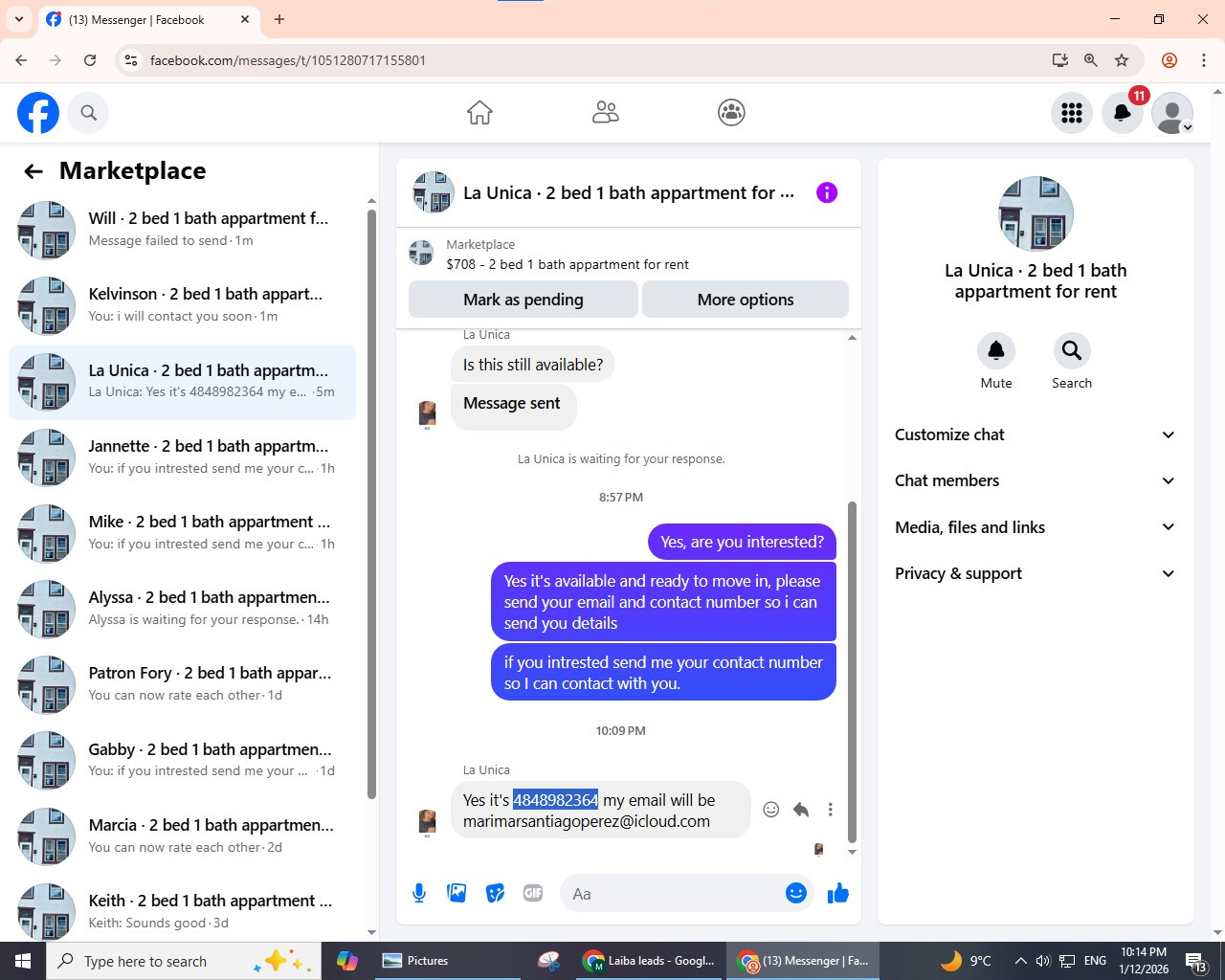Click Mark as pending button
The width and height of the screenshot is (1225, 980).
(523, 300)
